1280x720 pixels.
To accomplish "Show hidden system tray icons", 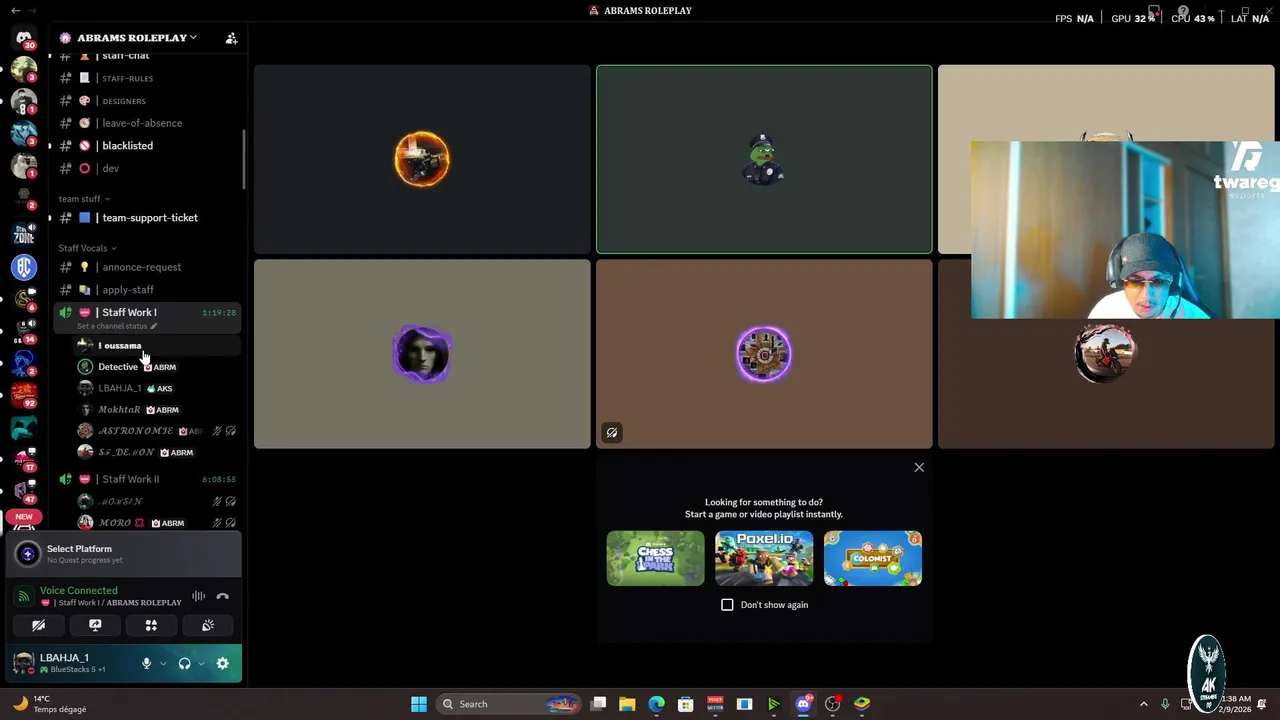I will pyautogui.click(x=1144, y=704).
